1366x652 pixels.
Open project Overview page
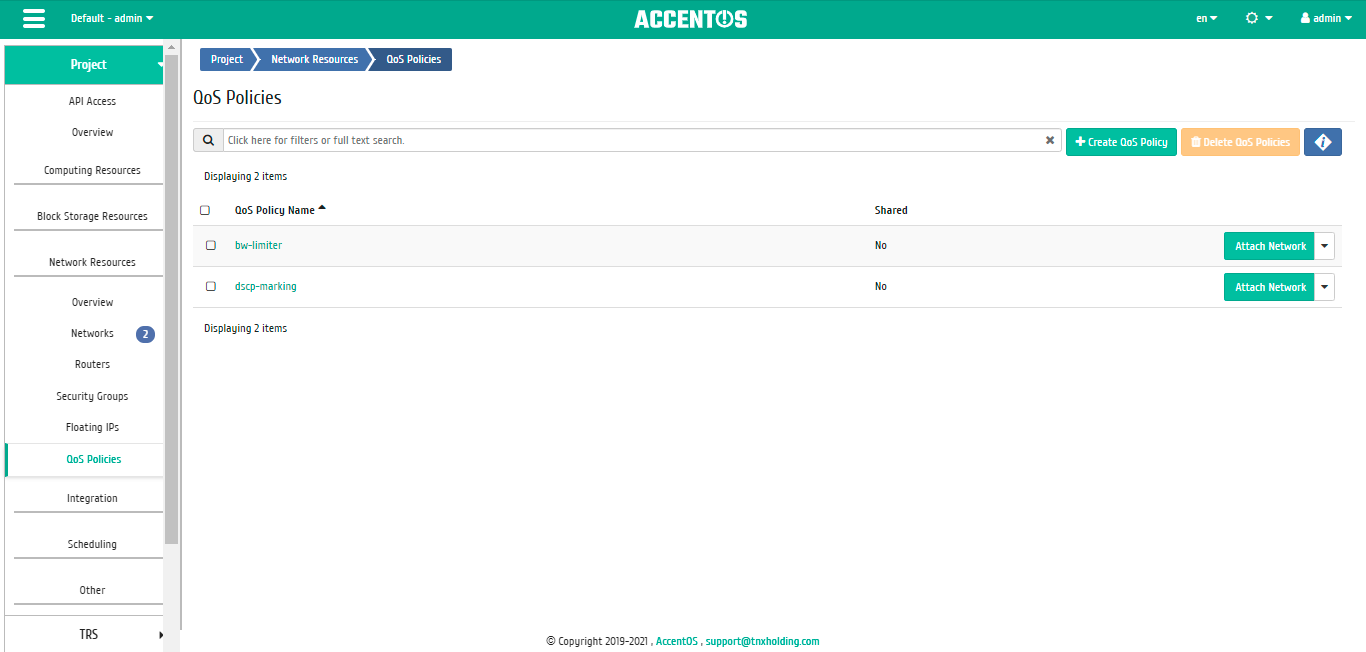tap(92, 132)
